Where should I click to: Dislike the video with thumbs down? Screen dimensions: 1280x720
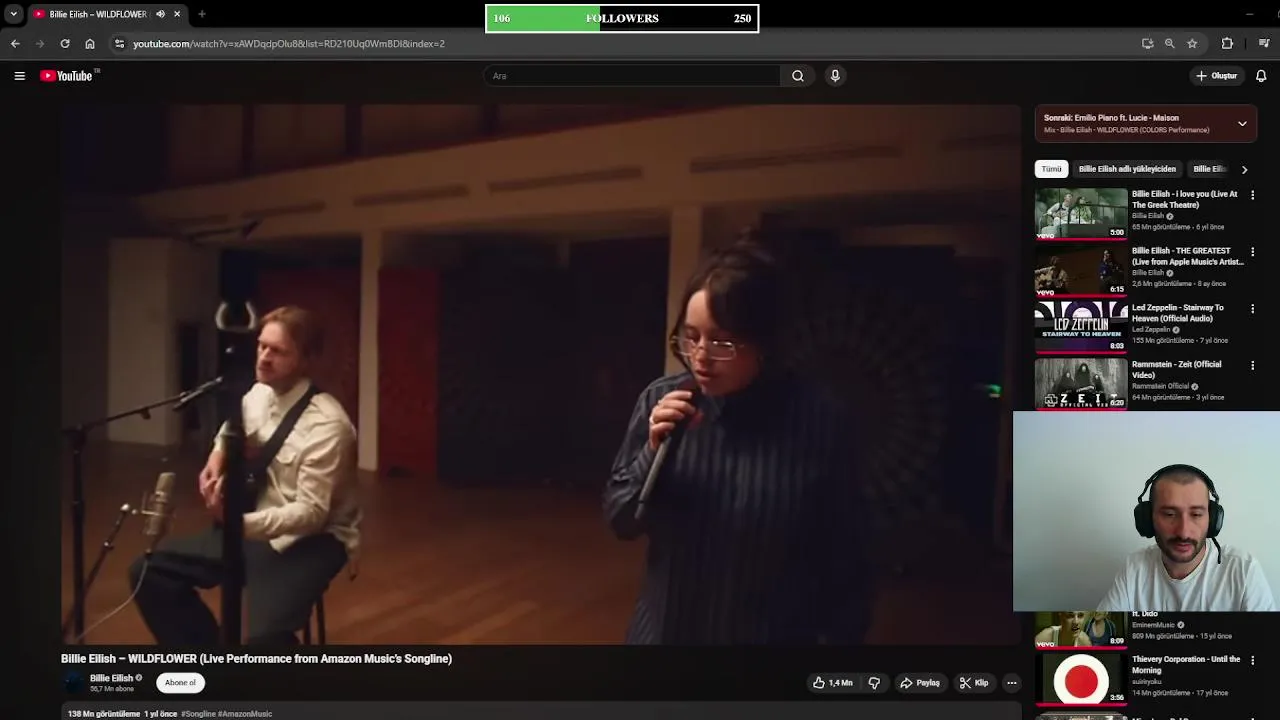(874, 683)
